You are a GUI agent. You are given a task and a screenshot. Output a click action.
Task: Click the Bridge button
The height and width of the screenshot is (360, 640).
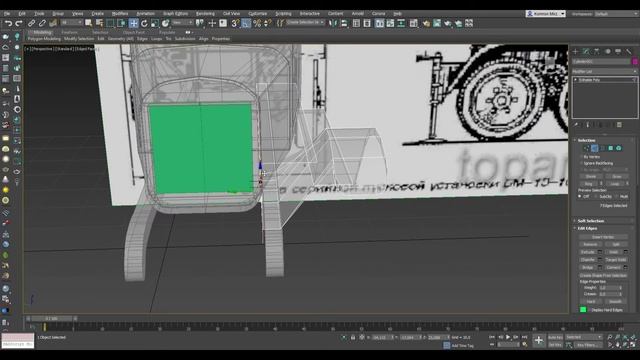588,268
